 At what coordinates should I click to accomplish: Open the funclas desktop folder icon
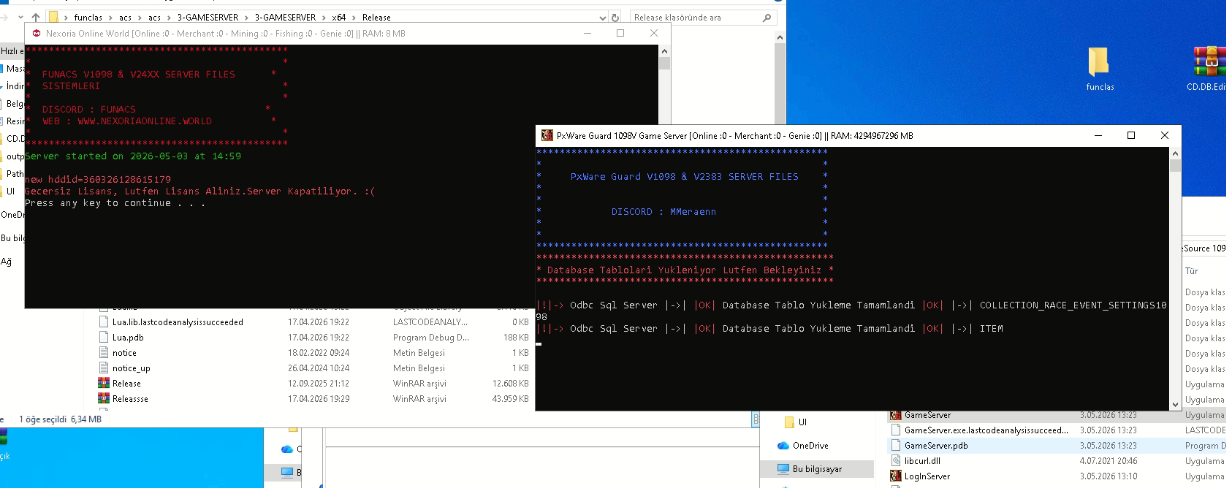coord(1098,62)
